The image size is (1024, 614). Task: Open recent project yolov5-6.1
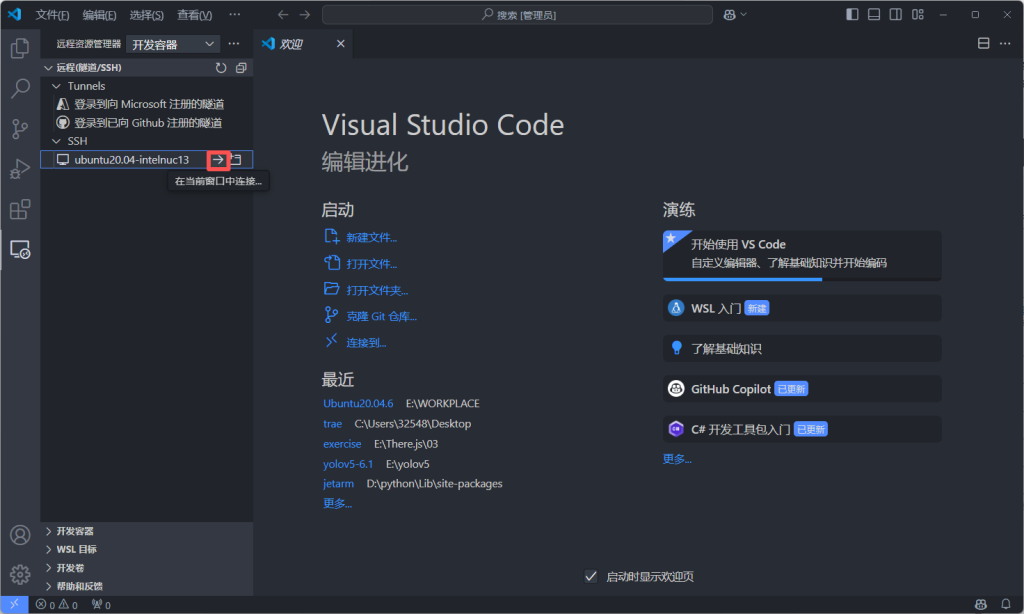pyautogui.click(x=347, y=464)
